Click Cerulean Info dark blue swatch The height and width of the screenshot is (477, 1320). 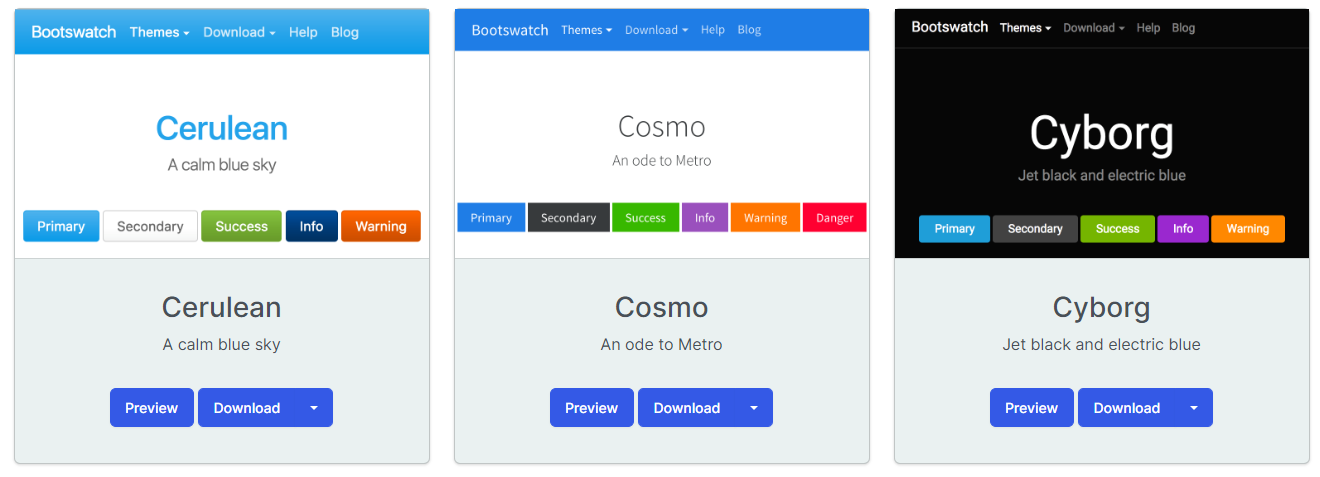(312, 226)
